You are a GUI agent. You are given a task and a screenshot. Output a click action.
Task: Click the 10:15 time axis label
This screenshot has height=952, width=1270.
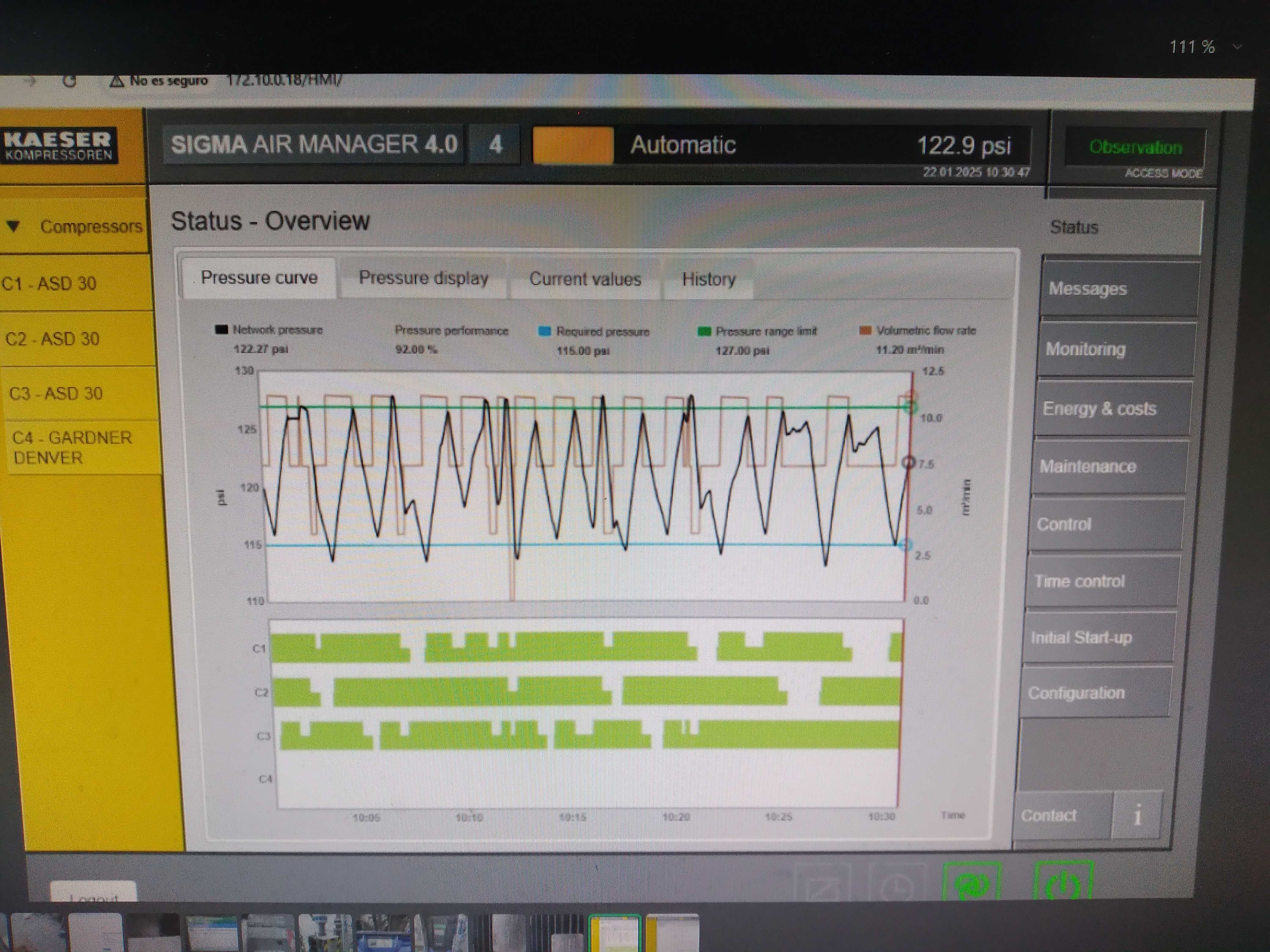tap(572, 817)
